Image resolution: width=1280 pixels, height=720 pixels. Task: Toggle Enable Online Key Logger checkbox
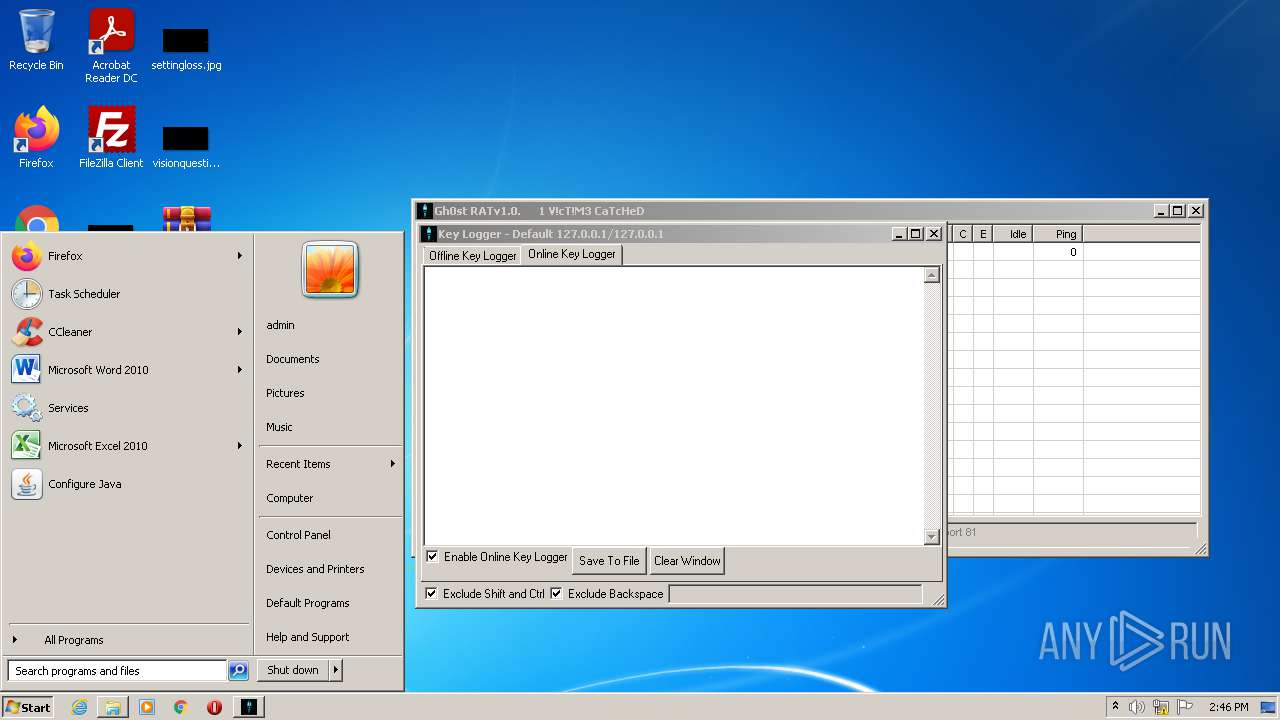pyautogui.click(x=432, y=557)
